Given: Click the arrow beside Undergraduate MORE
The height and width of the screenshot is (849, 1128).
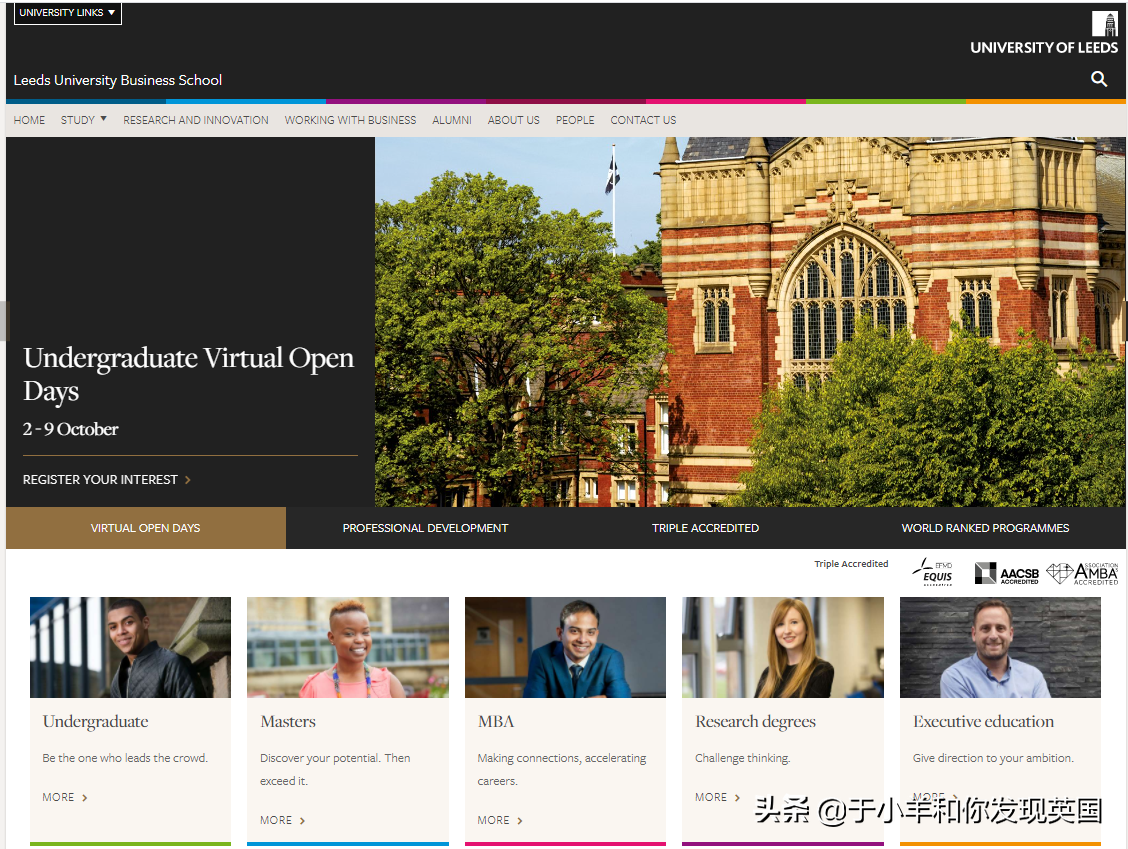Looking at the screenshot, I should tap(85, 798).
